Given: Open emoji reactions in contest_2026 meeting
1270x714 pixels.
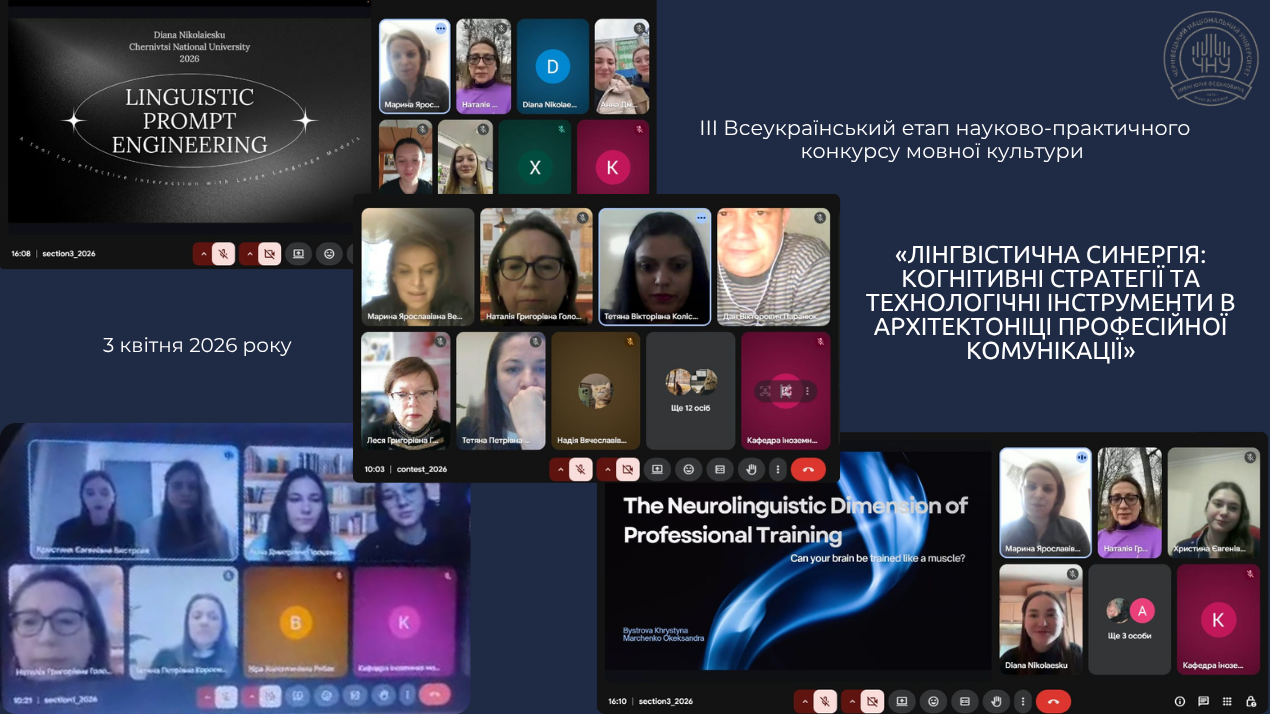Looking at the screenshot, I should pyautogui.click(x=688, y=468).
